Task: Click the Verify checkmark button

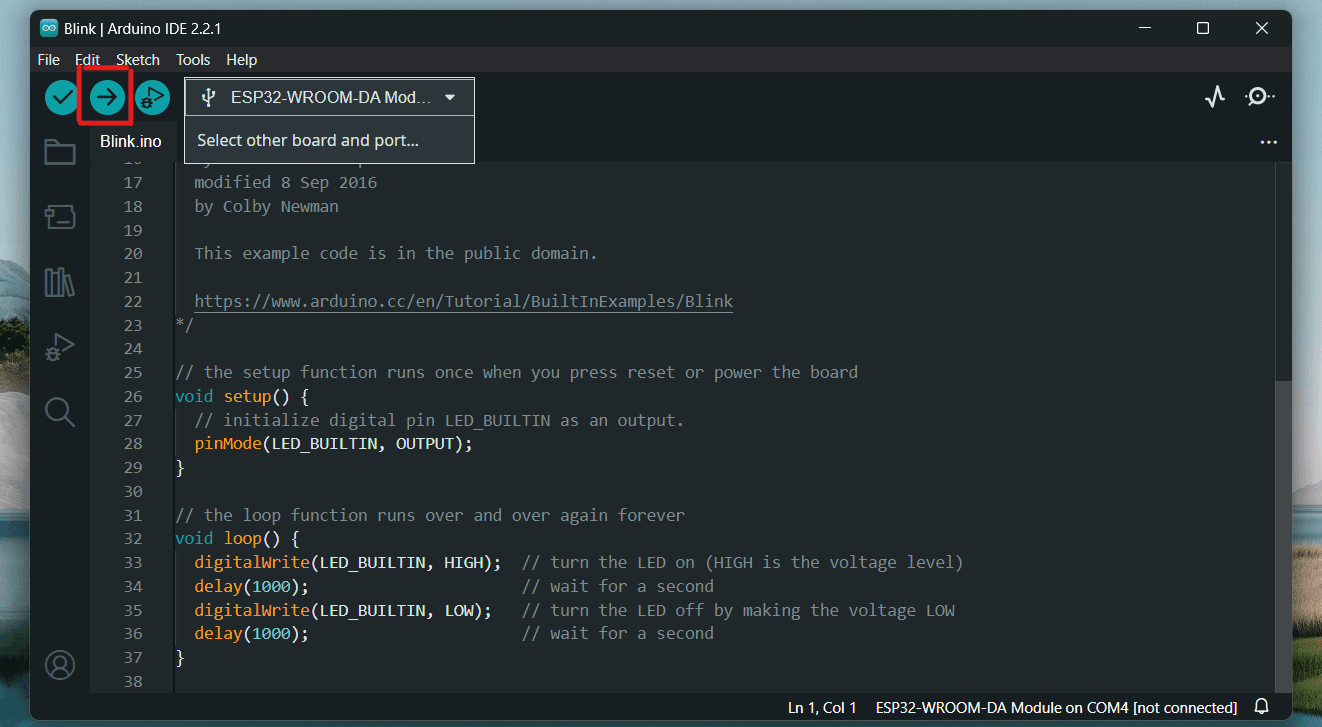Action: tap(62, 97)
